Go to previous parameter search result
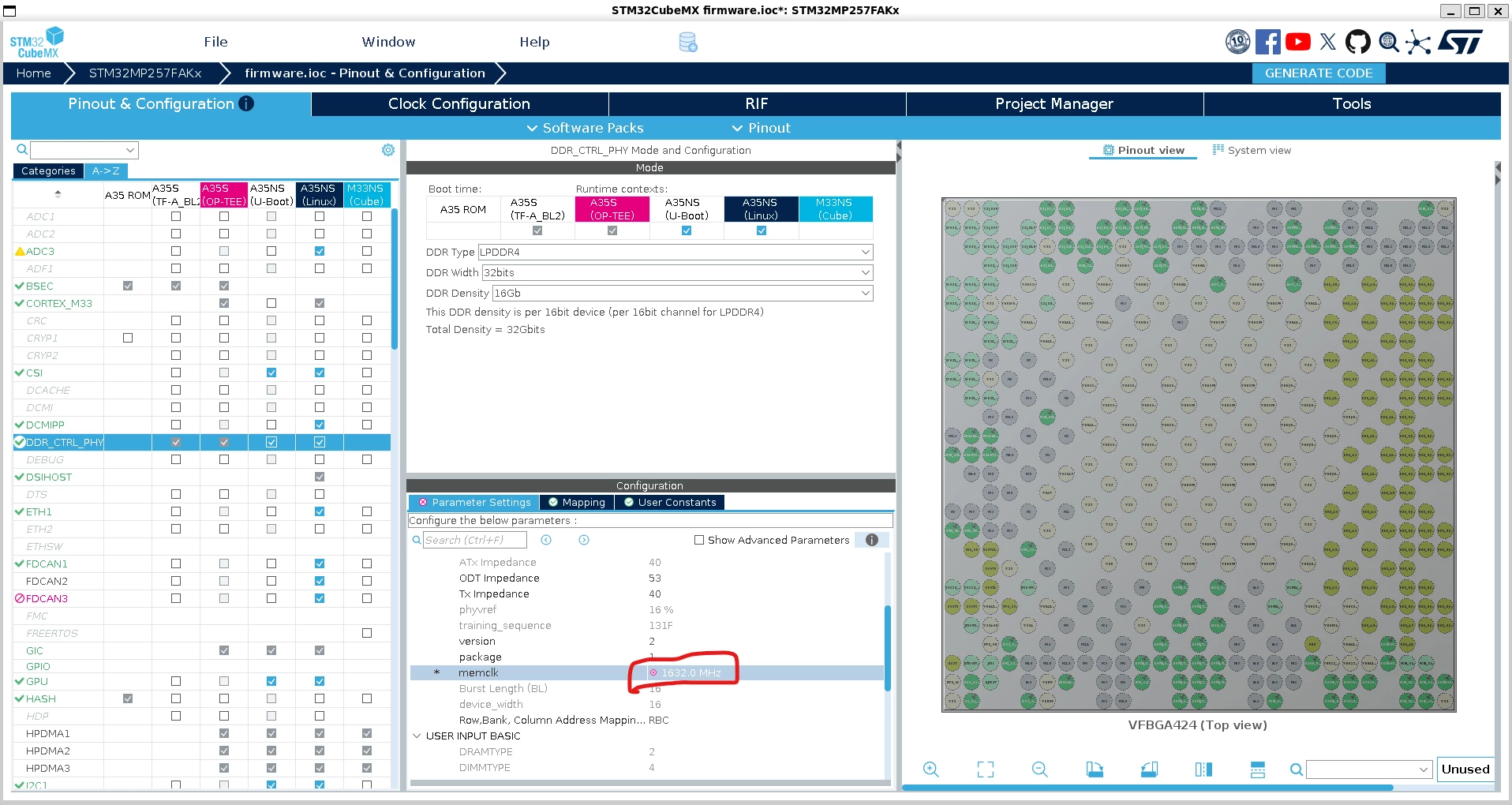The width and height of the screenshot is (1512, 805). click(x=546, y=540)
